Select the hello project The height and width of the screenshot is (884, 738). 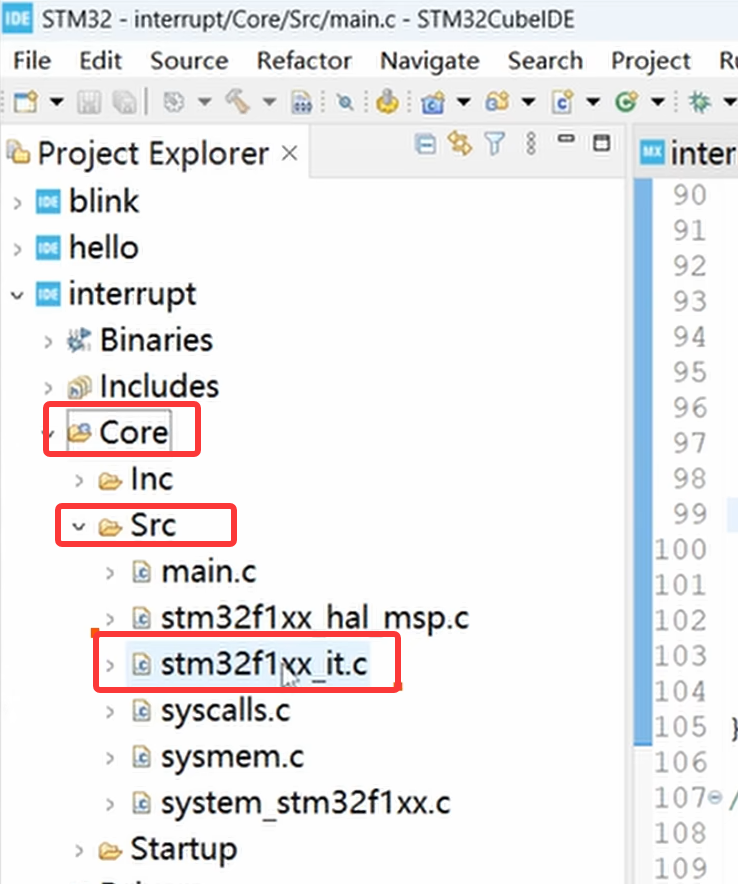(104, 247)
